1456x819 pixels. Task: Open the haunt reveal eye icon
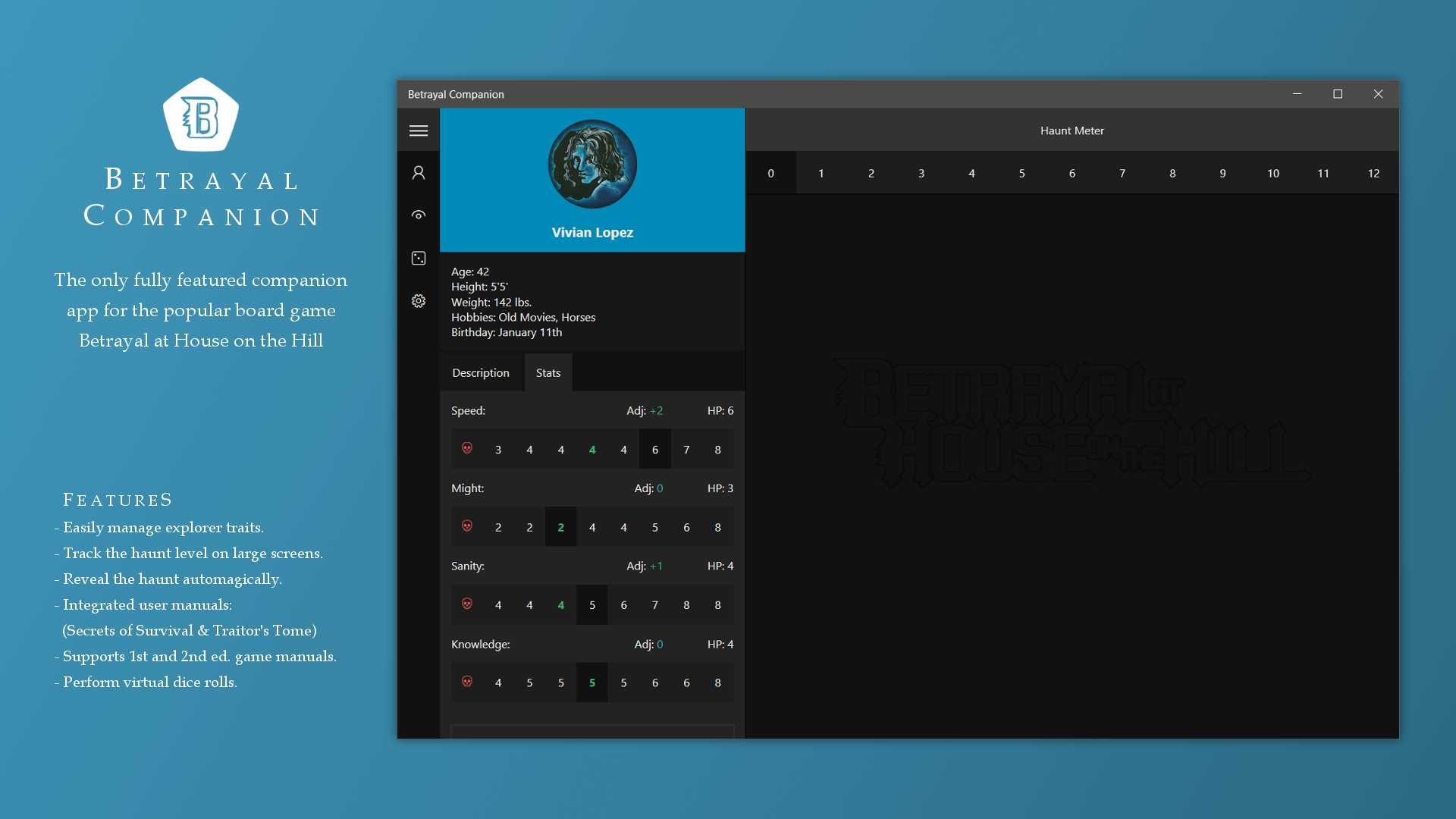pyautogui.click(x=419, y=215)
